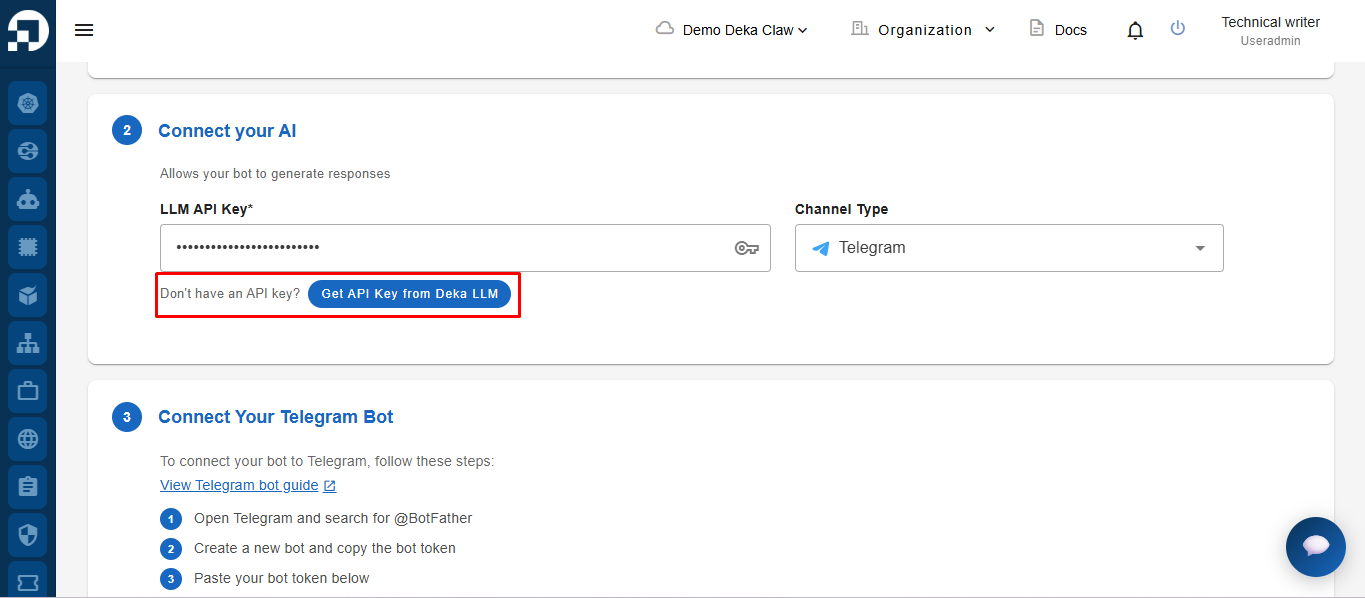Expand the Organization dropdown
The height and width of the screenshot is (598, 1365).
(x=923, y=30)
